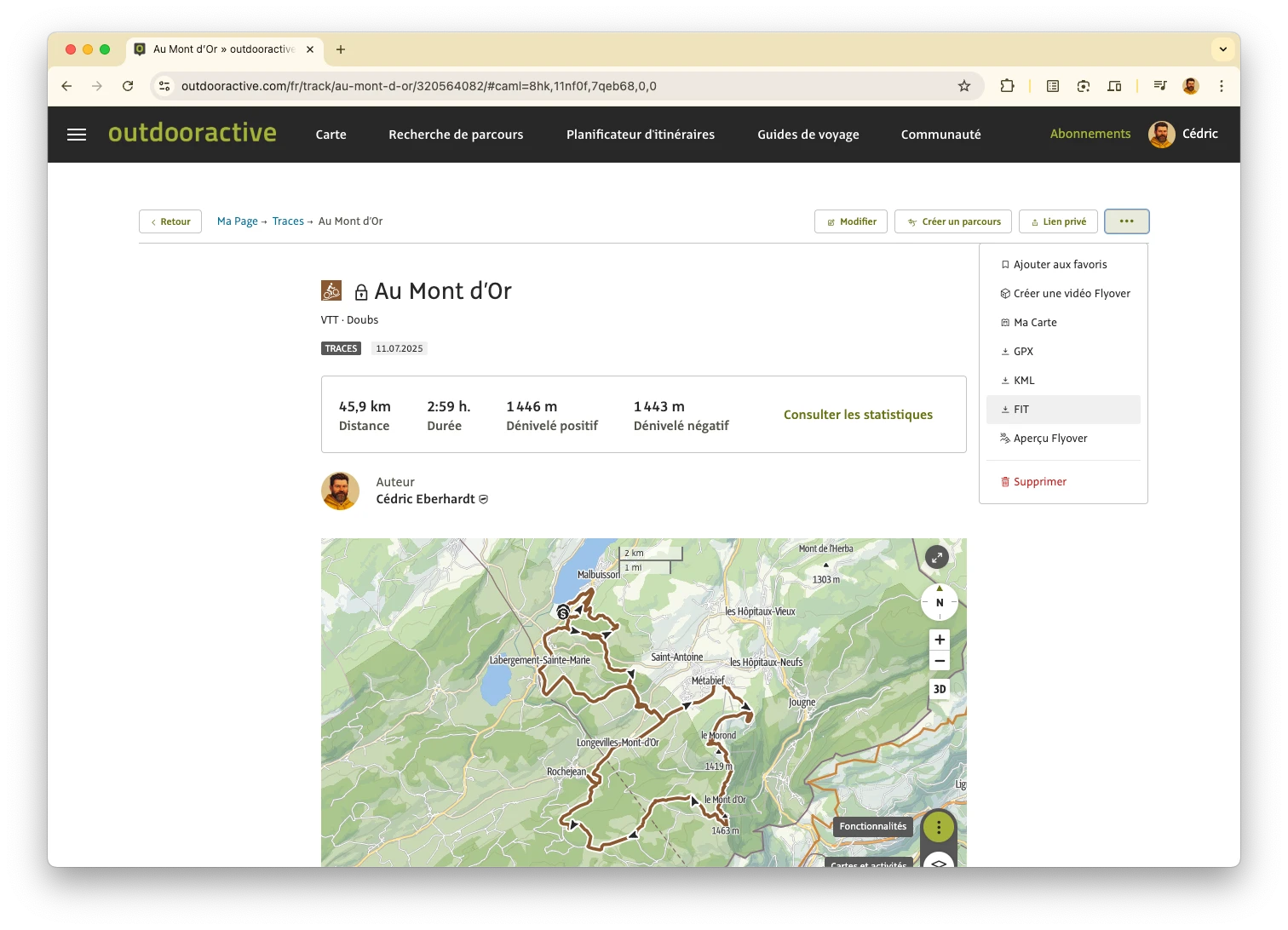Select Créer une vidéo Flyover
The width and height of the screenshot is (1288, 930).
click(1063, 294)
